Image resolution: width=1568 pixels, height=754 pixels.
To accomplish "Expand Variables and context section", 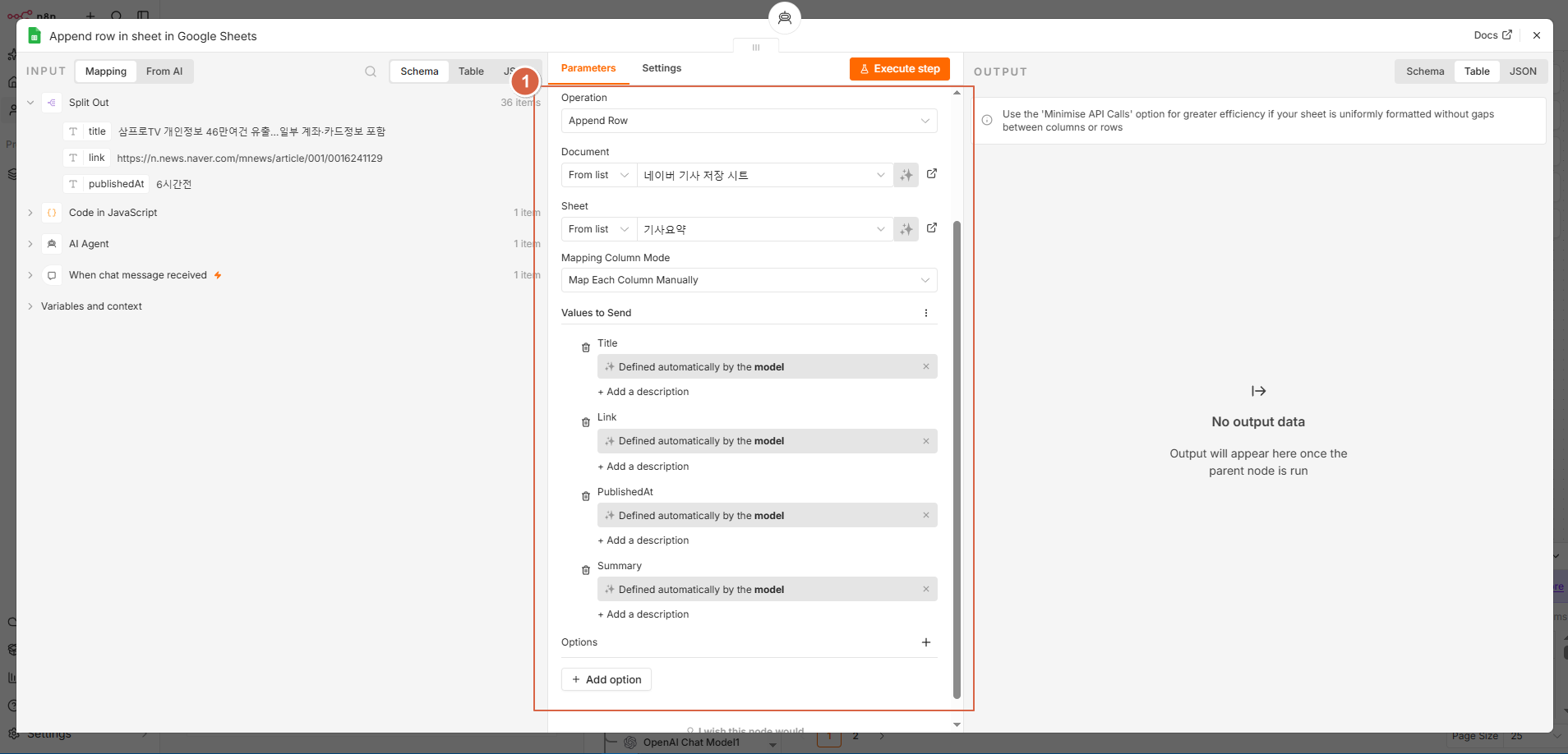I will tap(30, 306).
